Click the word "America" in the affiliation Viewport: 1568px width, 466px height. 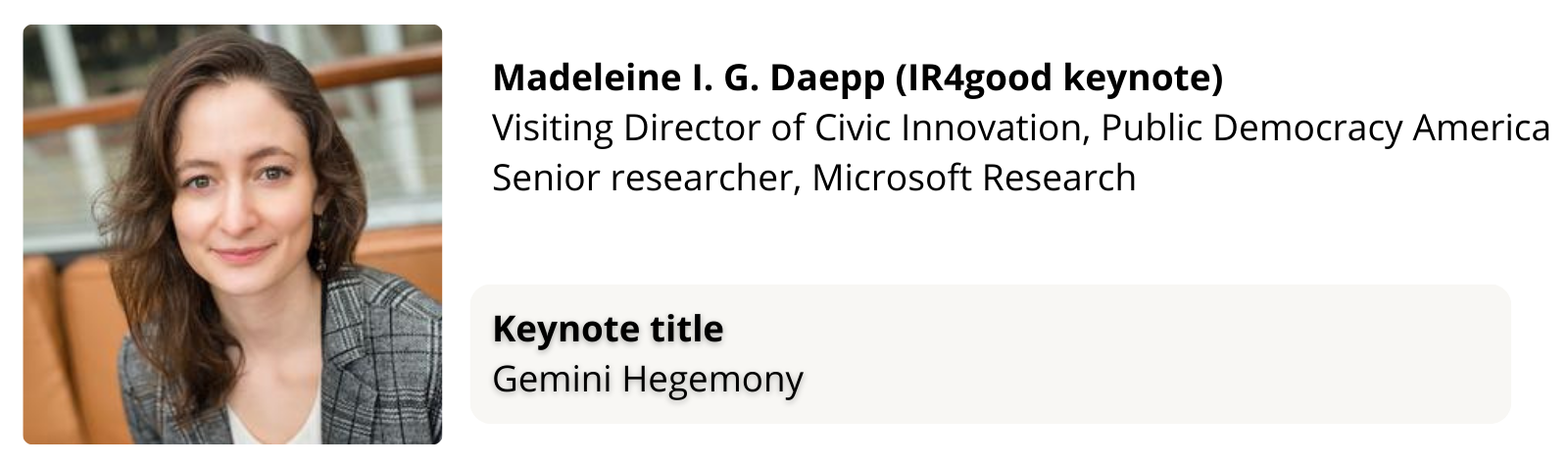point(1482,129)
